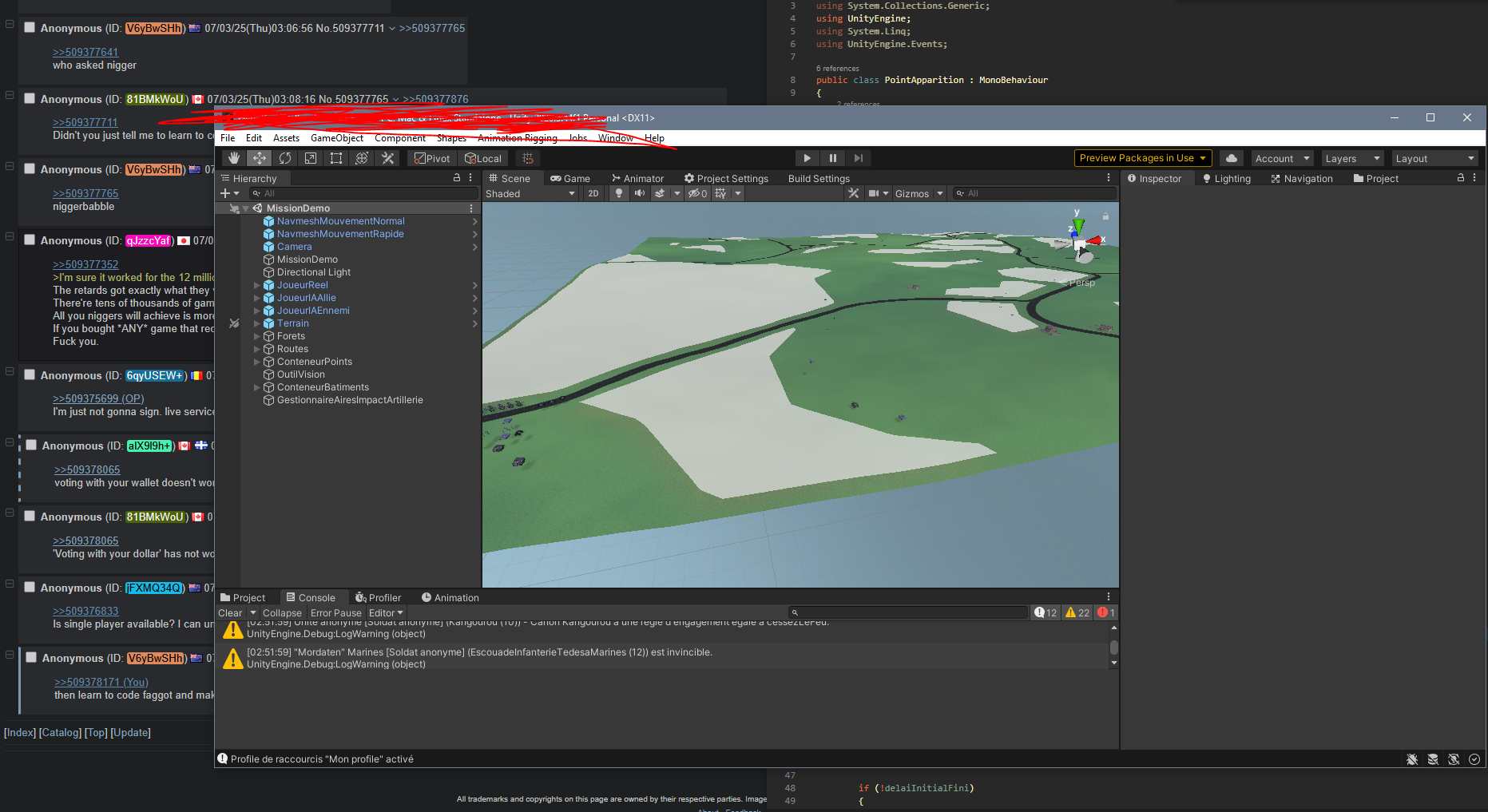The height and width of the screenshot is (812, 1488).
Task: Toggle scene effects (skybox) icon
Action: [660, 193]
